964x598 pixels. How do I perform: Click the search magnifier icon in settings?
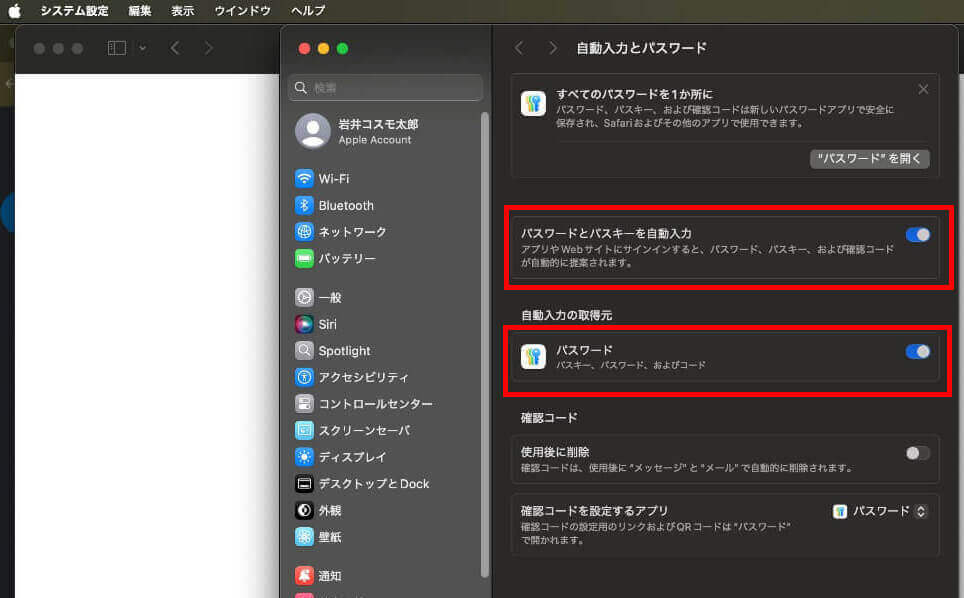(301, 88)
